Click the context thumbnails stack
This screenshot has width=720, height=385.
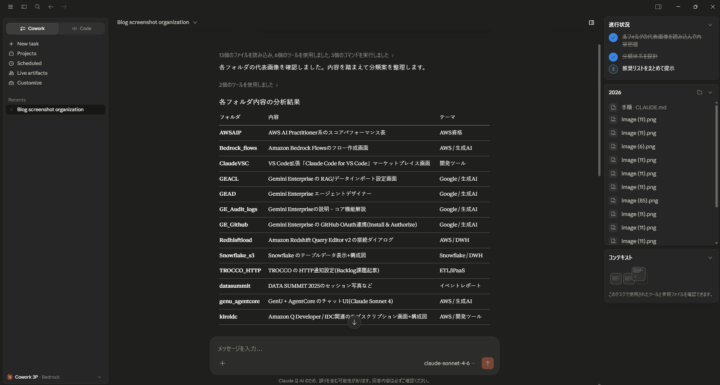click(x=628, y=276)
